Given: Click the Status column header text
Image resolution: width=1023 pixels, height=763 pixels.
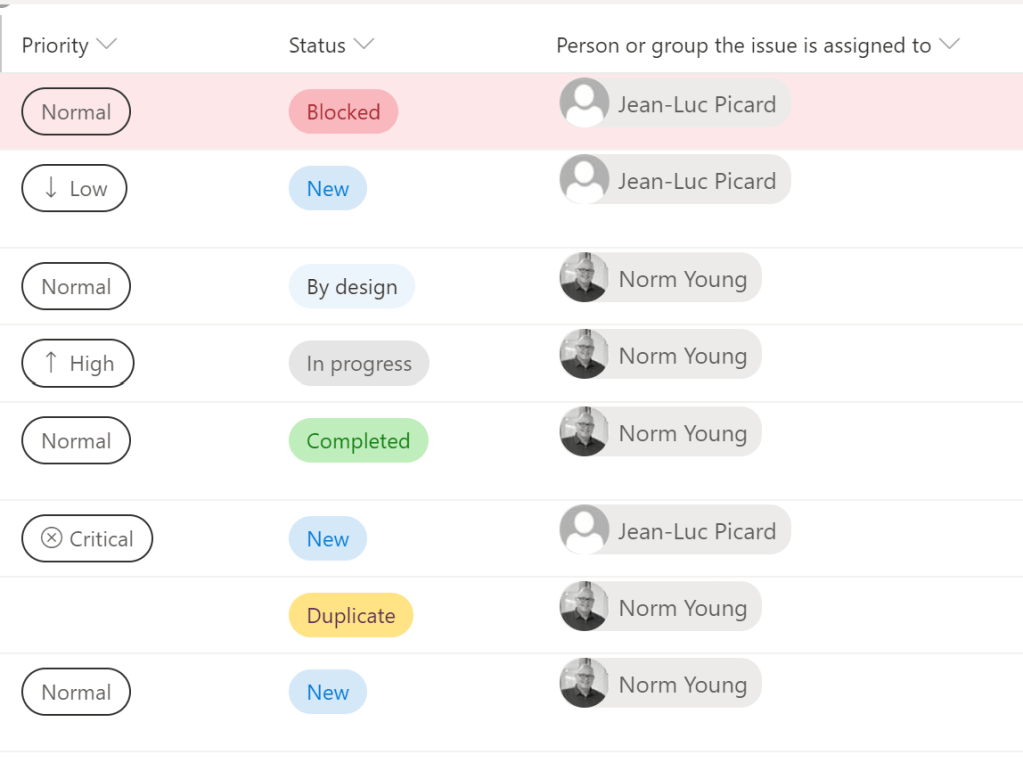Looking at the screenshot, I should pyautogui.click(x=316, y=45).
